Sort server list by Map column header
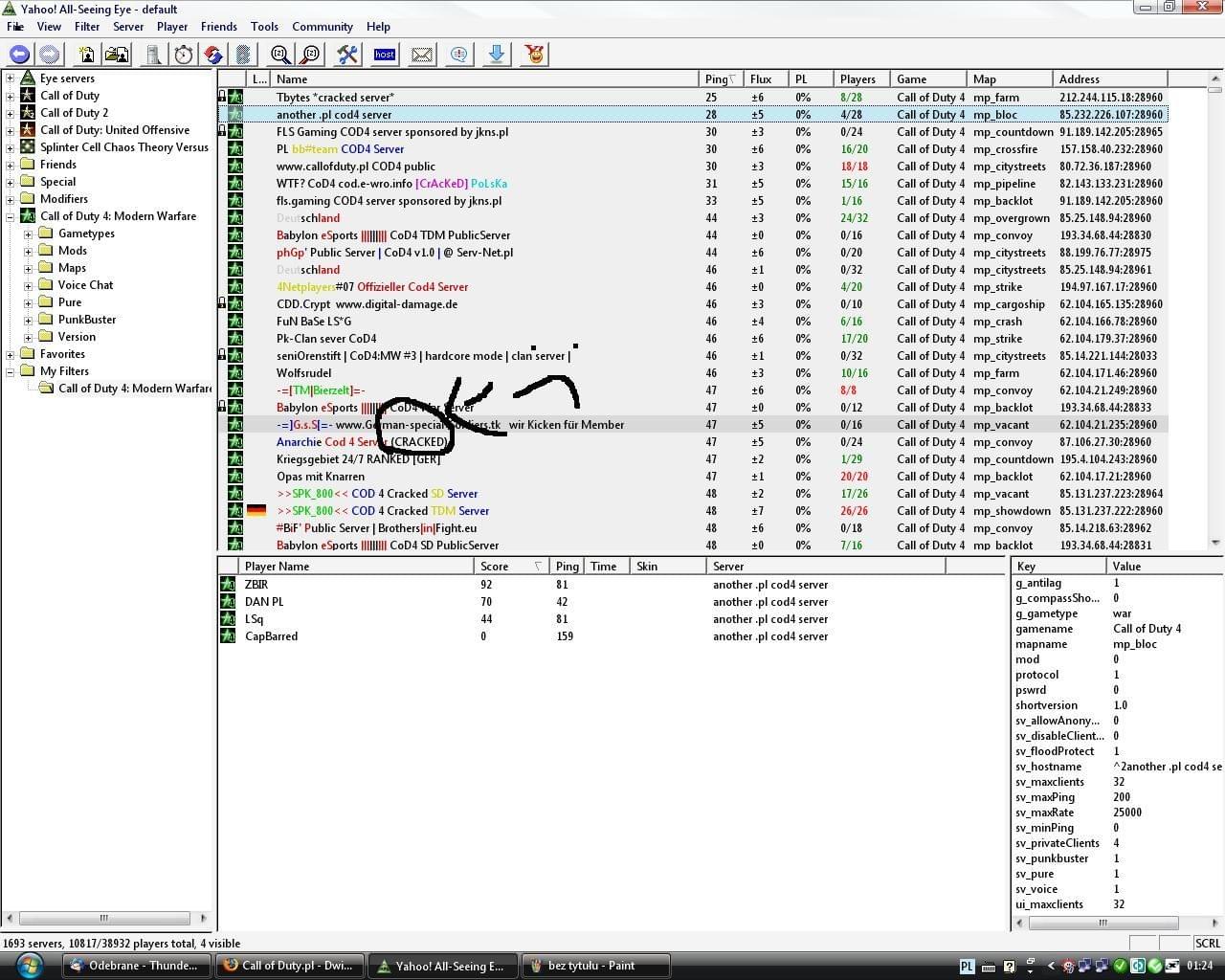Image resolution: width=1225 pixels, height=980 pixels. 1008,79
